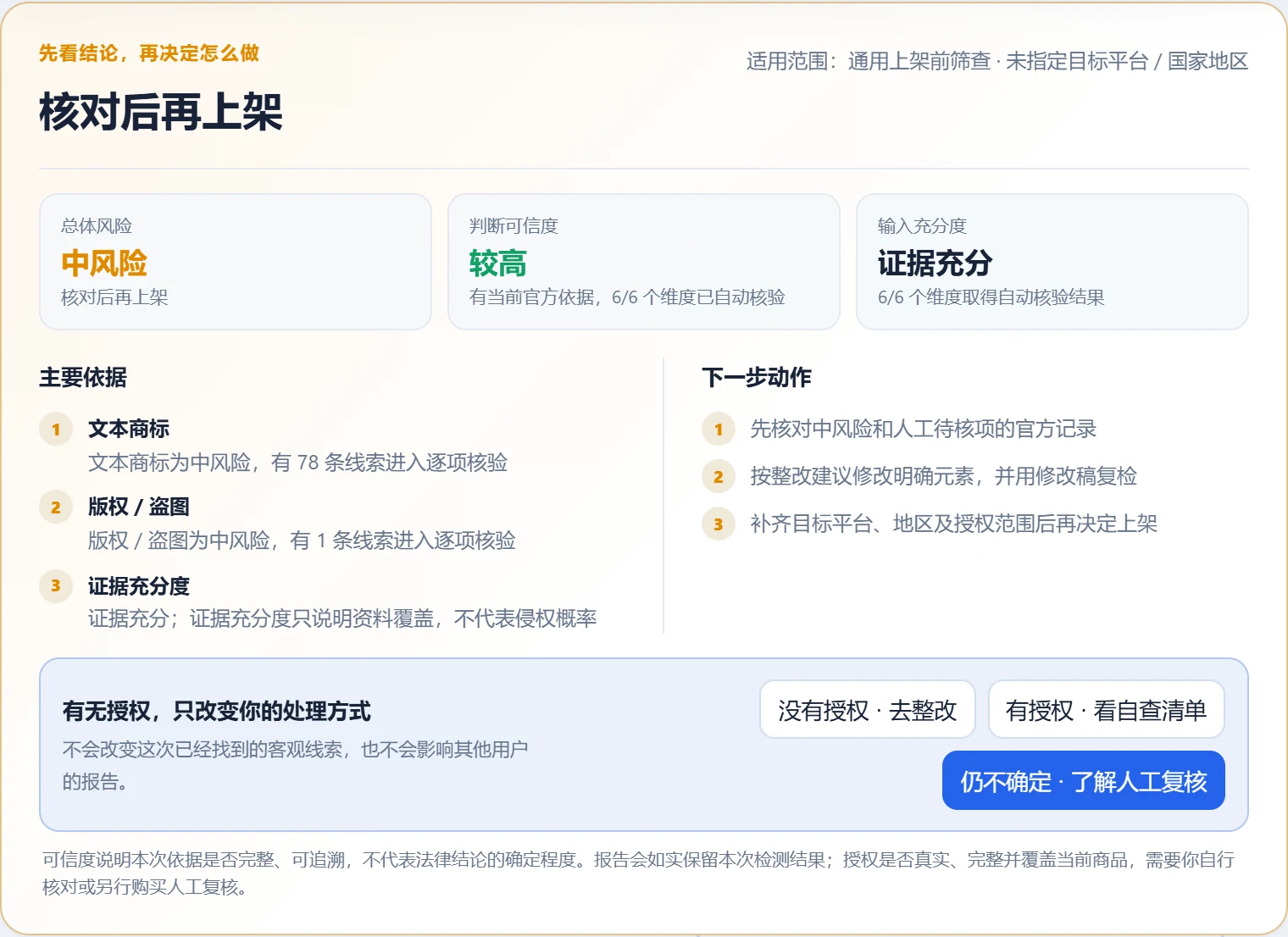The image size is (1288, 937).
Task: Click the 核对后再上架 main heading
Action: (161, 112)
